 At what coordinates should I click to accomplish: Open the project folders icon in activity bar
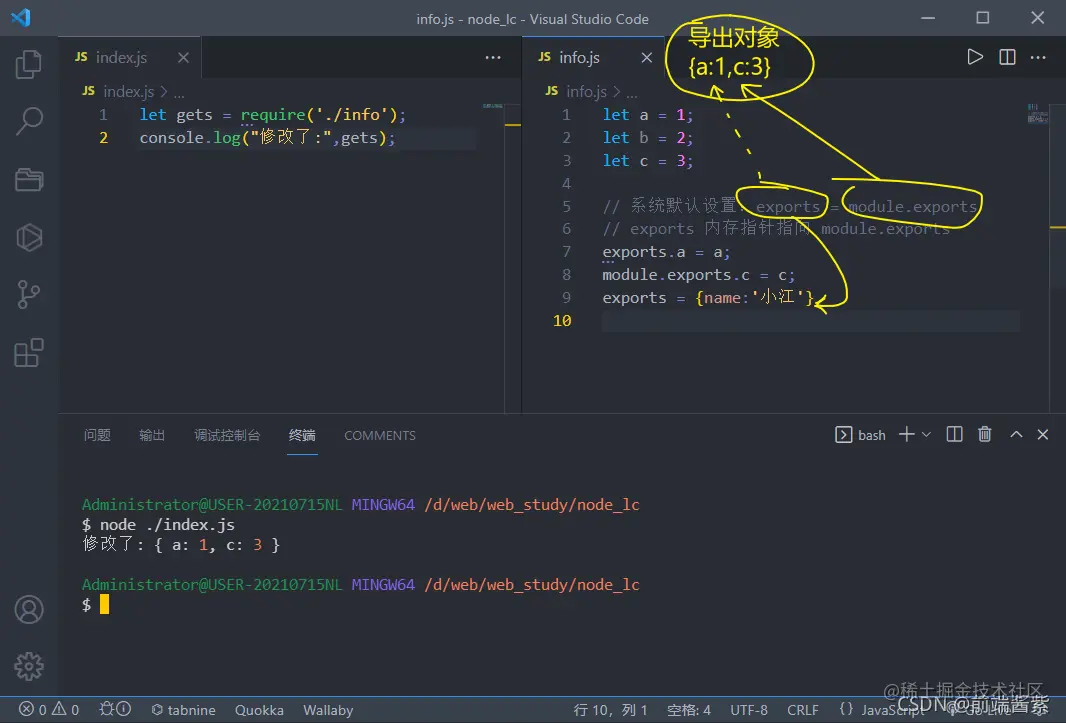pos(29,180)
